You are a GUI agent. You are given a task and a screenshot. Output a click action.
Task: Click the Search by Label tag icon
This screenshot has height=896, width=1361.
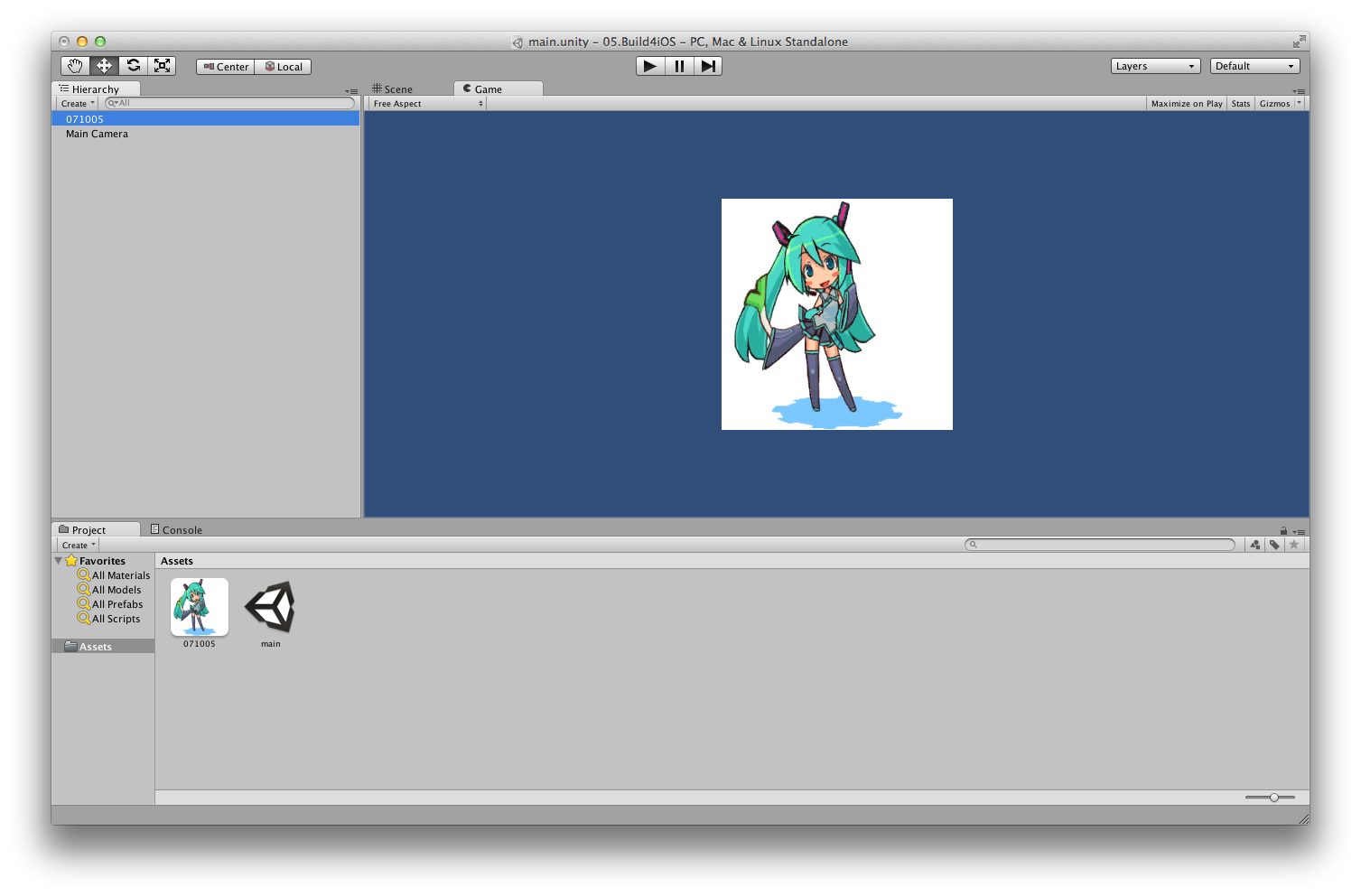click(1274, 545)
